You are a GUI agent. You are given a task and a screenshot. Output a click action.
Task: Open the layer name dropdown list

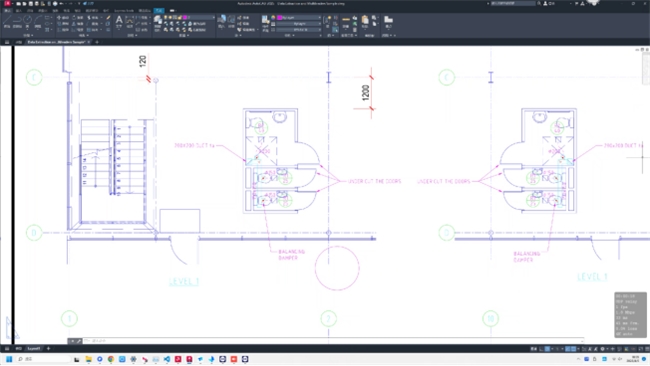[199, 18]
